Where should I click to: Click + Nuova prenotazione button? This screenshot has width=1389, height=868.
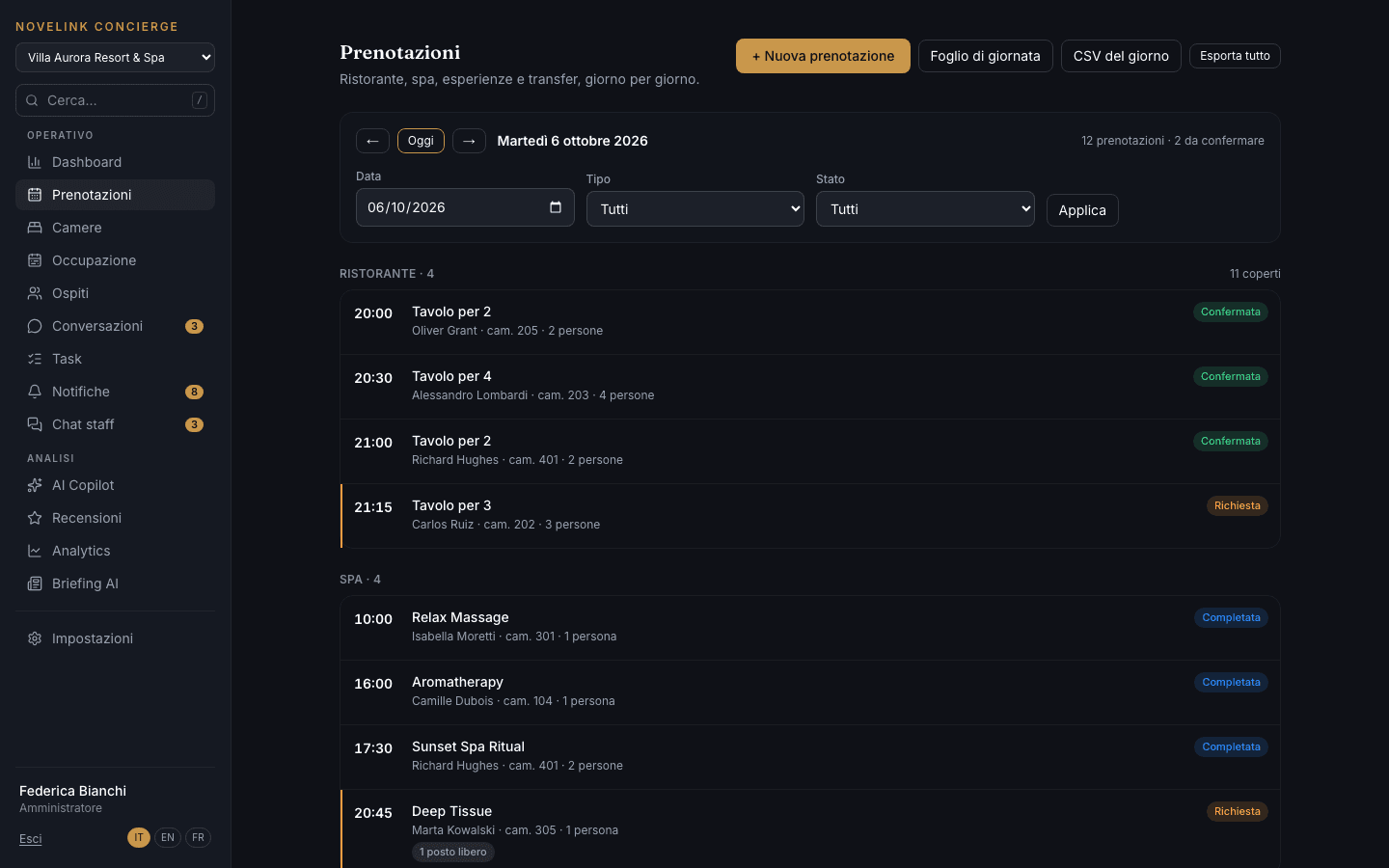[x=823, y=56]
